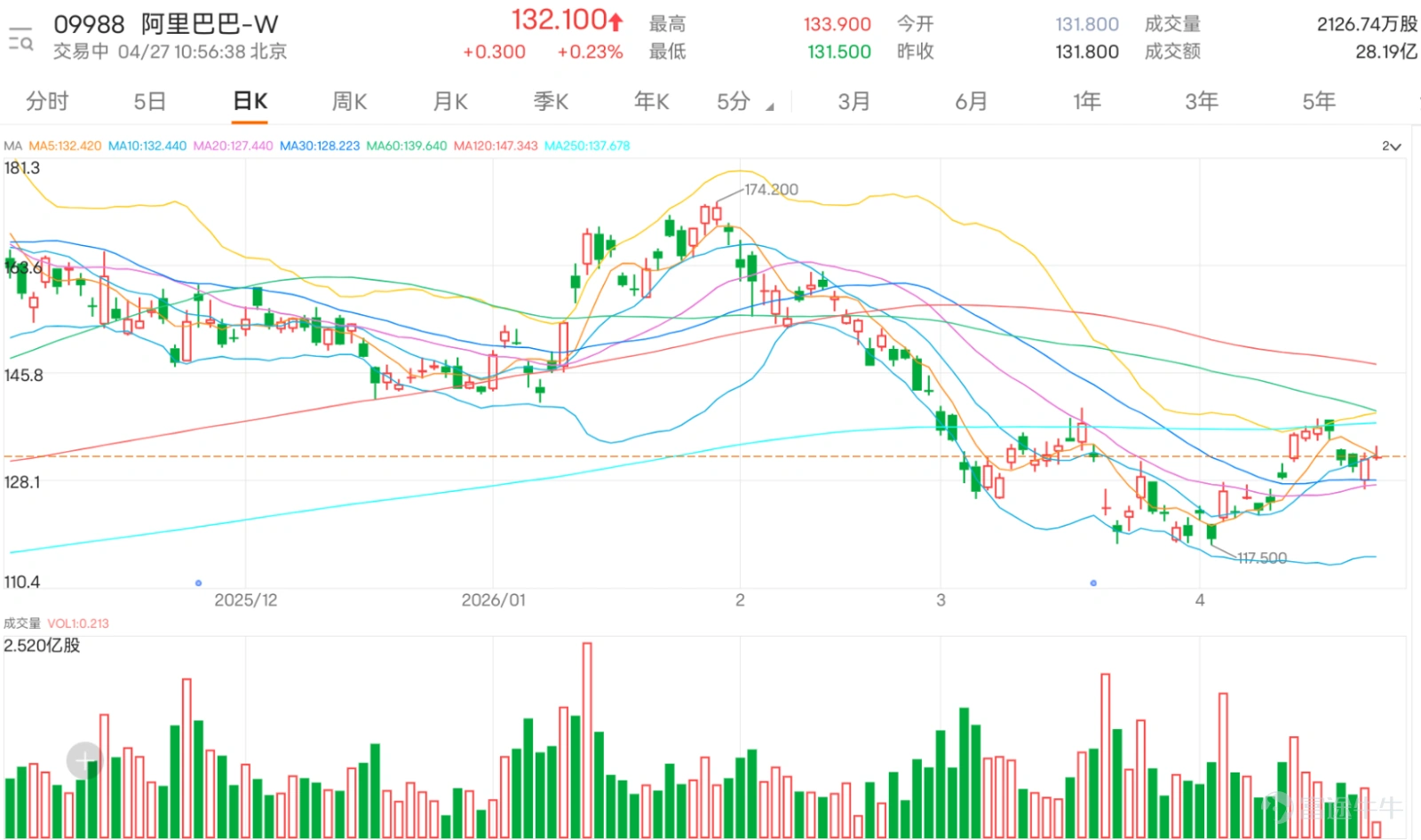
Task: Click the percent change +0.23%
Action: 590,52
